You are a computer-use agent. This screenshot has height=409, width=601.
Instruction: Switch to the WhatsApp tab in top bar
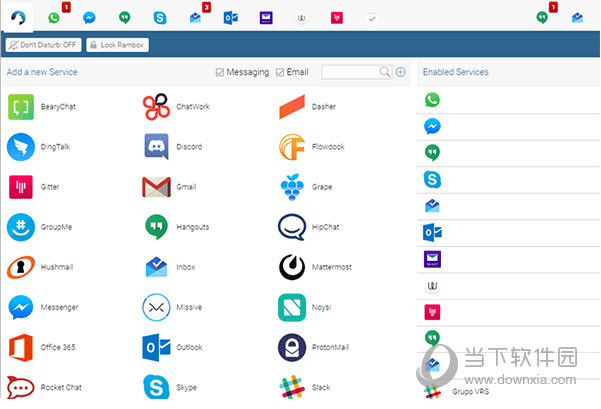[x=54, y=18]
